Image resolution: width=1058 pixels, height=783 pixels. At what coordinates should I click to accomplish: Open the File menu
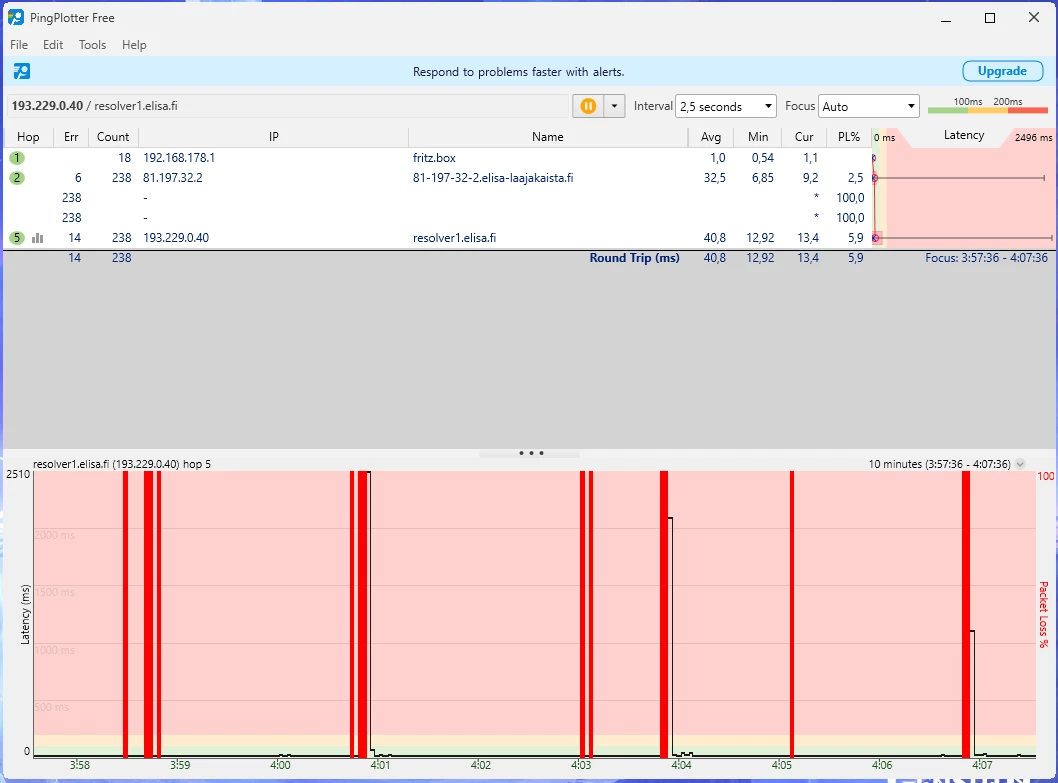click(19, 45)
